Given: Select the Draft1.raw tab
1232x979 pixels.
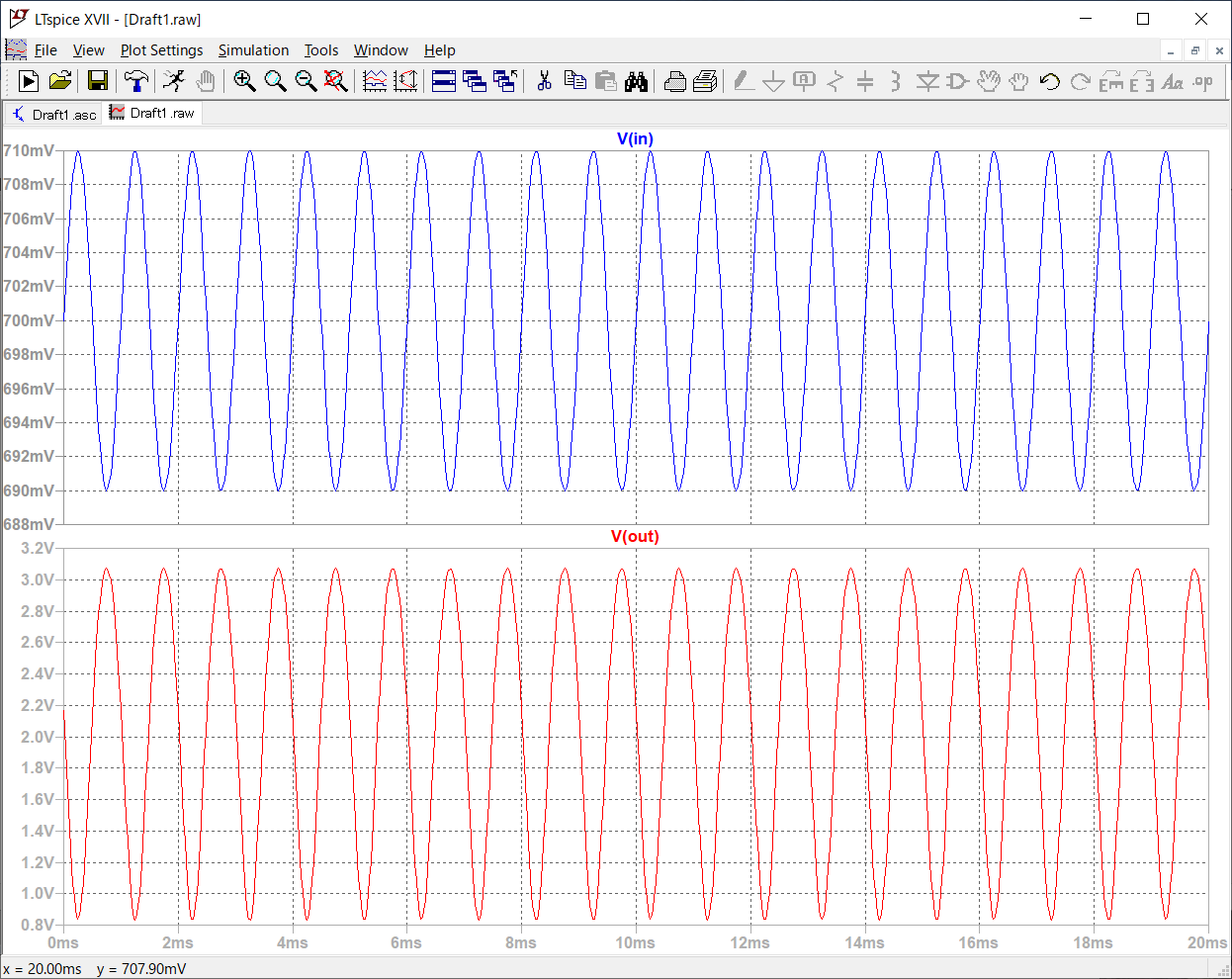Looking at the screenshot, I should 153,114.
